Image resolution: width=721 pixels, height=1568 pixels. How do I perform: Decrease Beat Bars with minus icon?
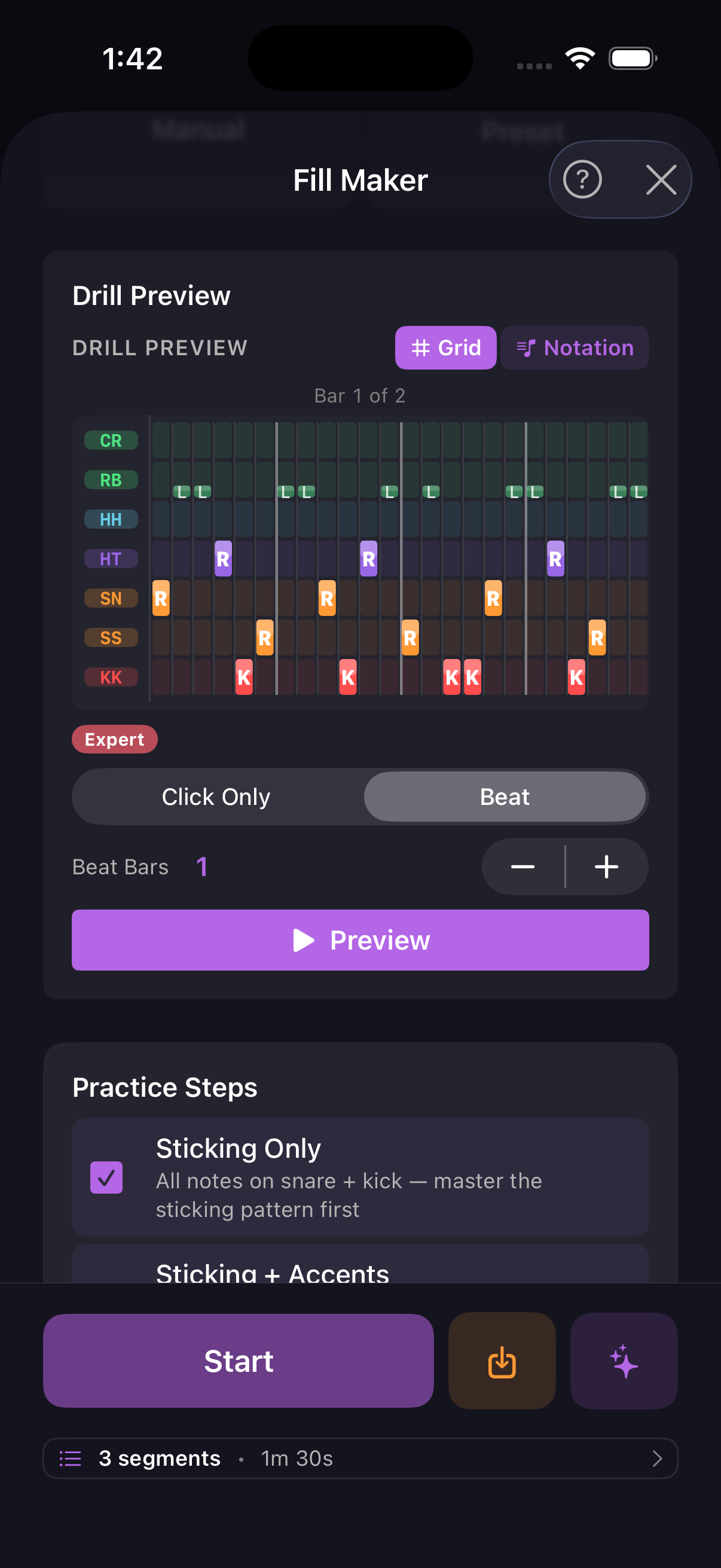(523, 866)
